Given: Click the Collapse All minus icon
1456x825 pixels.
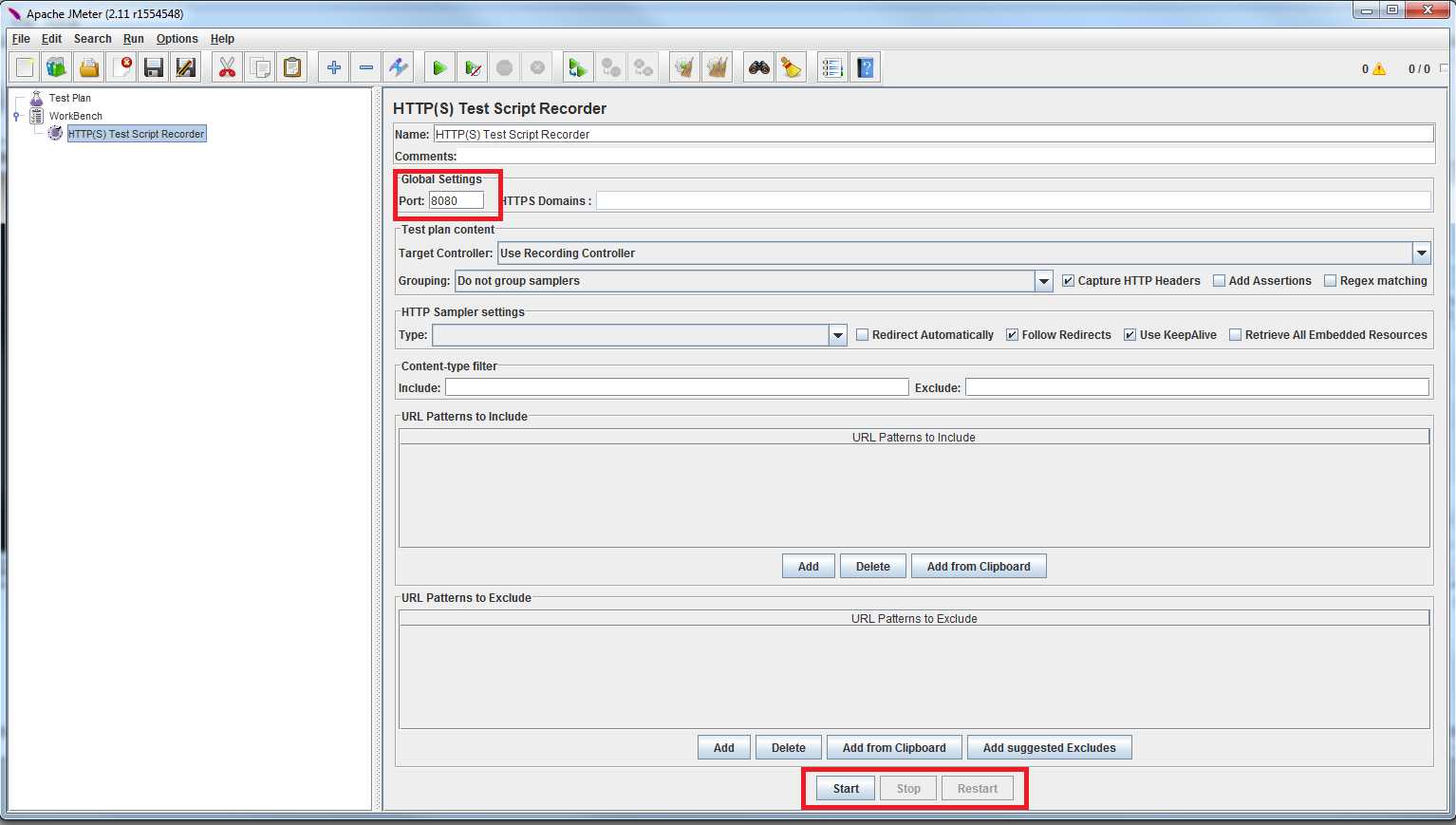Looking at the screenshot, I should click(365, 67).
